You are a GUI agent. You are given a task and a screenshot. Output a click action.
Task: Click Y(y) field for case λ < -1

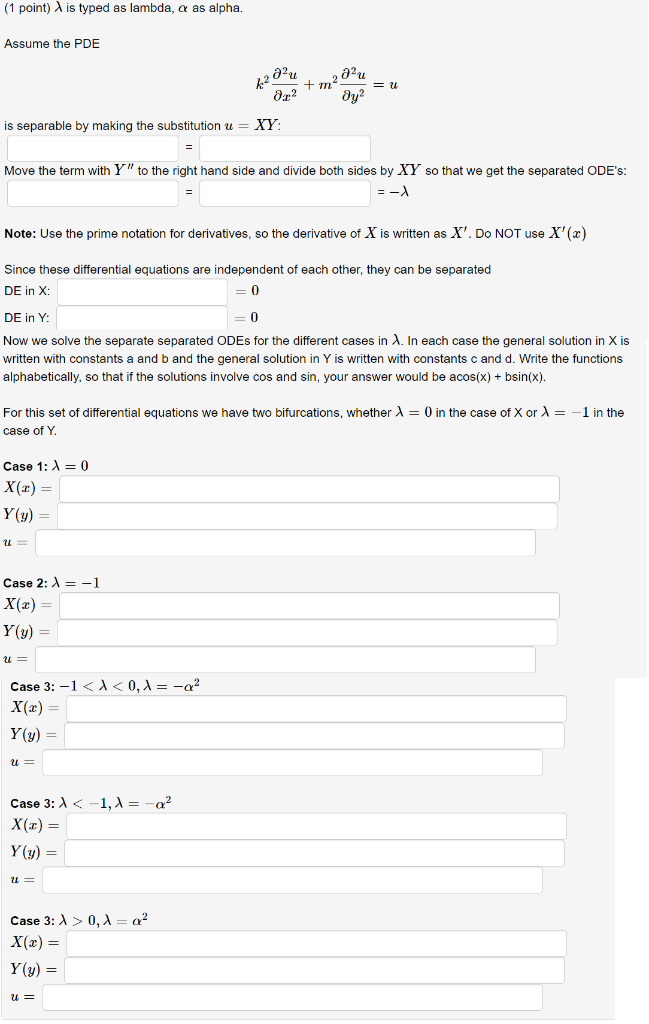(x=315, y=852)
